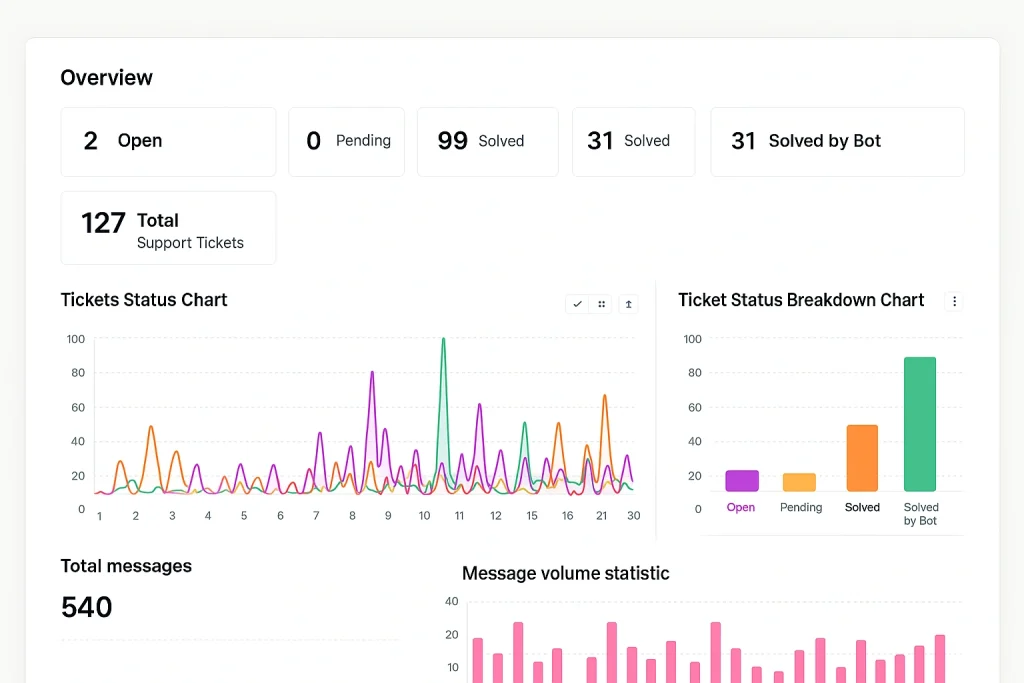Click the Solved label under the orange bar
Screen dimensions: 1024x683
[862, 507]
